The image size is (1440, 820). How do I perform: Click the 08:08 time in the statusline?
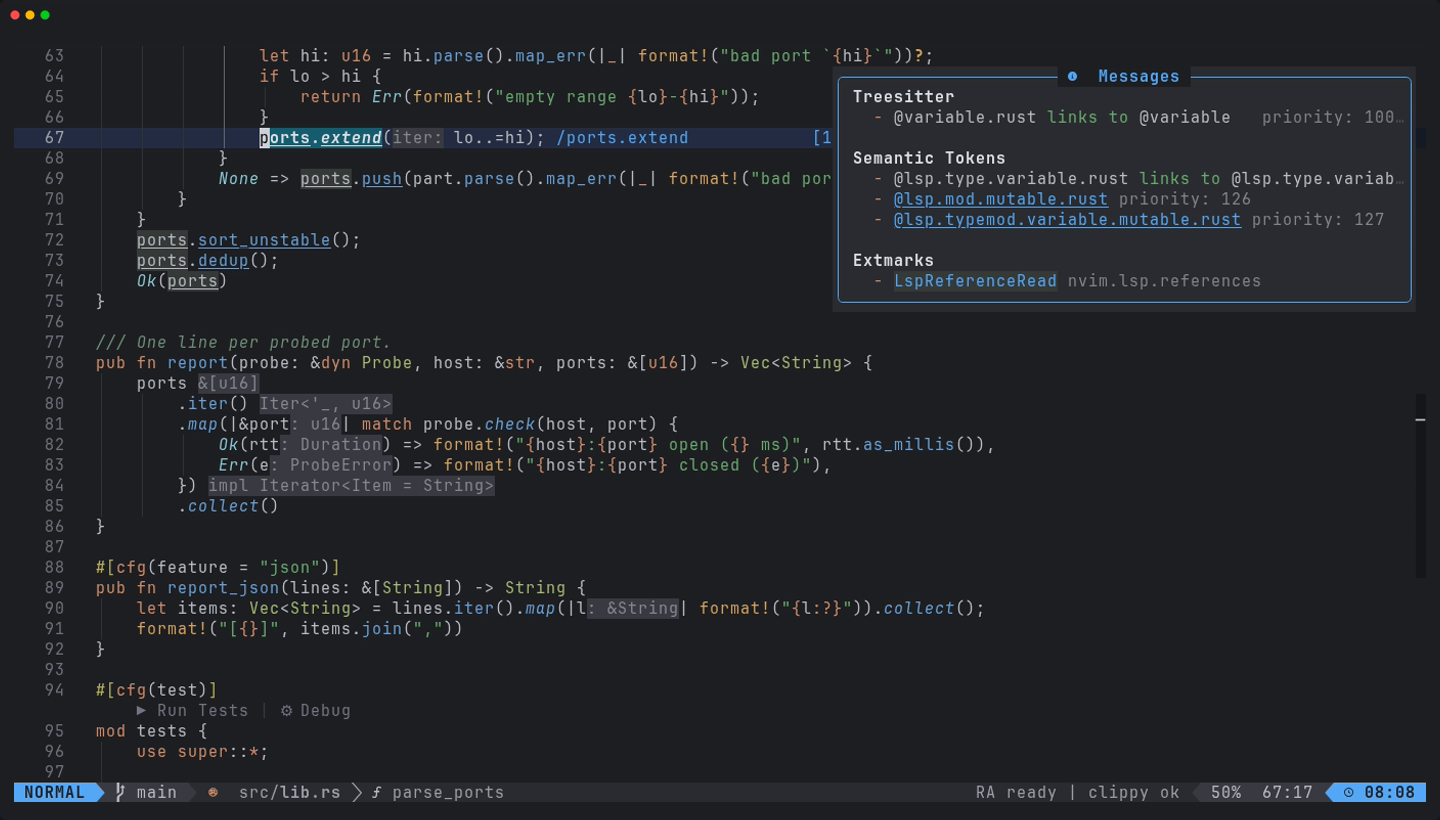pos(1390,792)
